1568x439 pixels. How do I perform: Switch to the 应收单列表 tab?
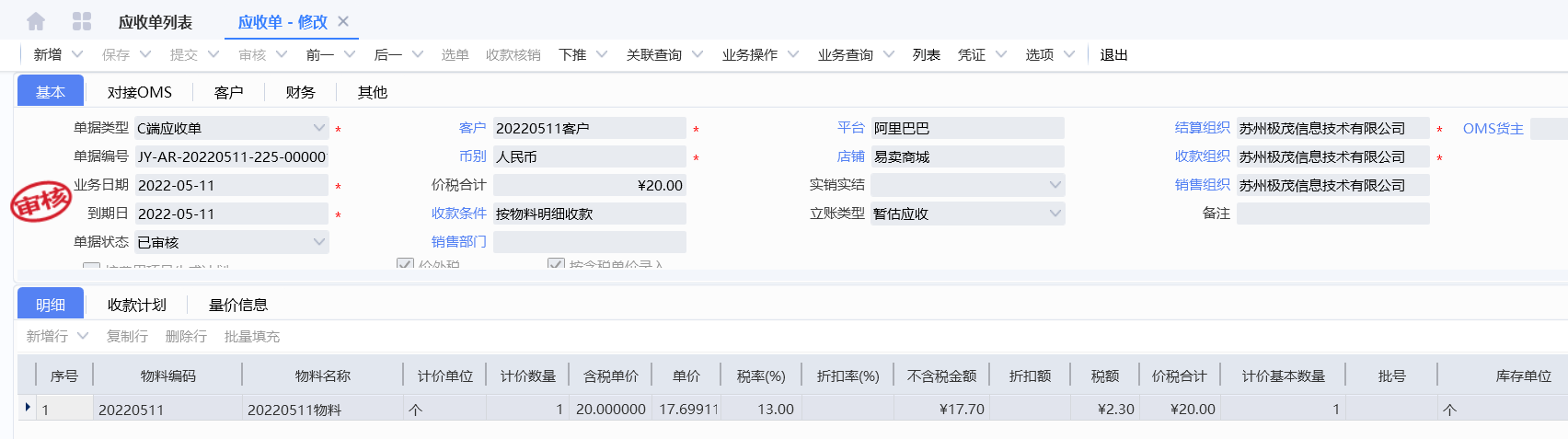(x=156, y=22)
